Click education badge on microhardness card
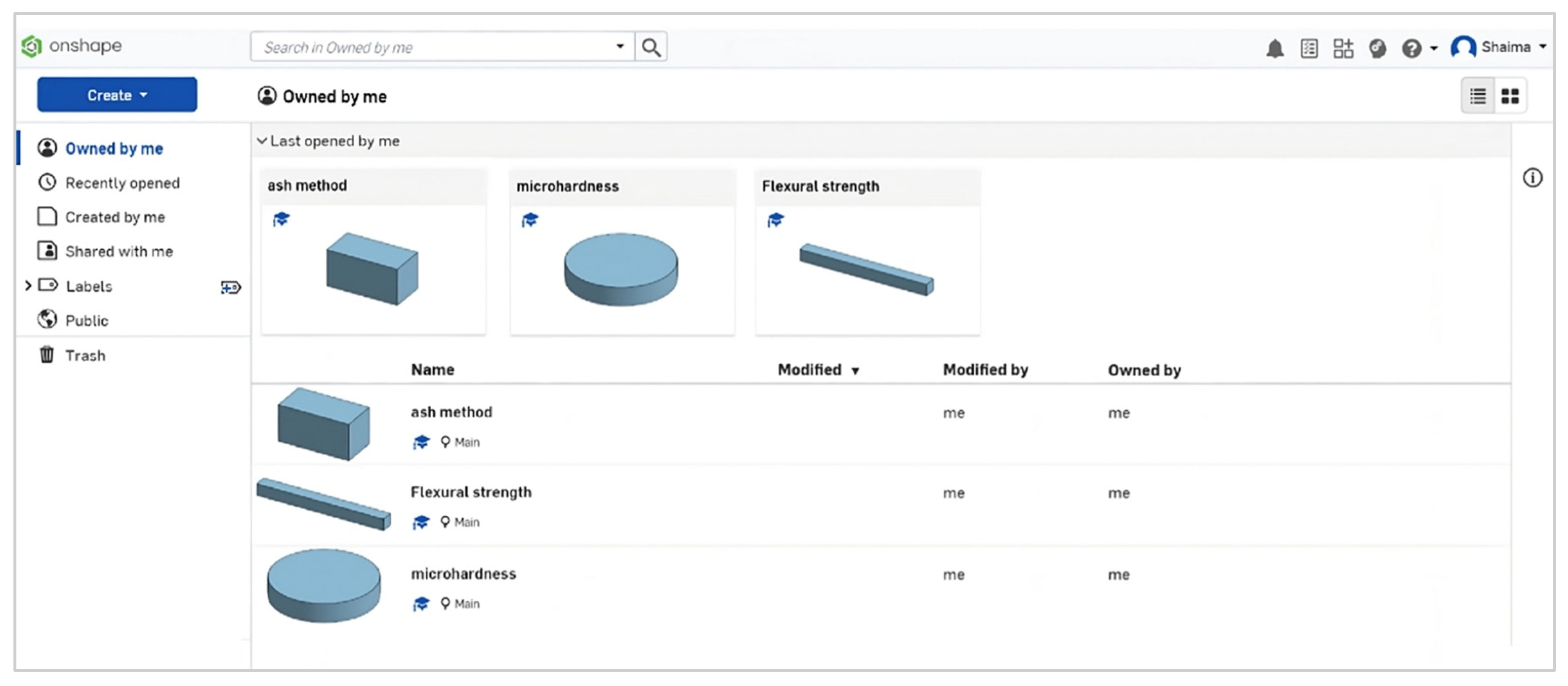 (x=530, y=220)
